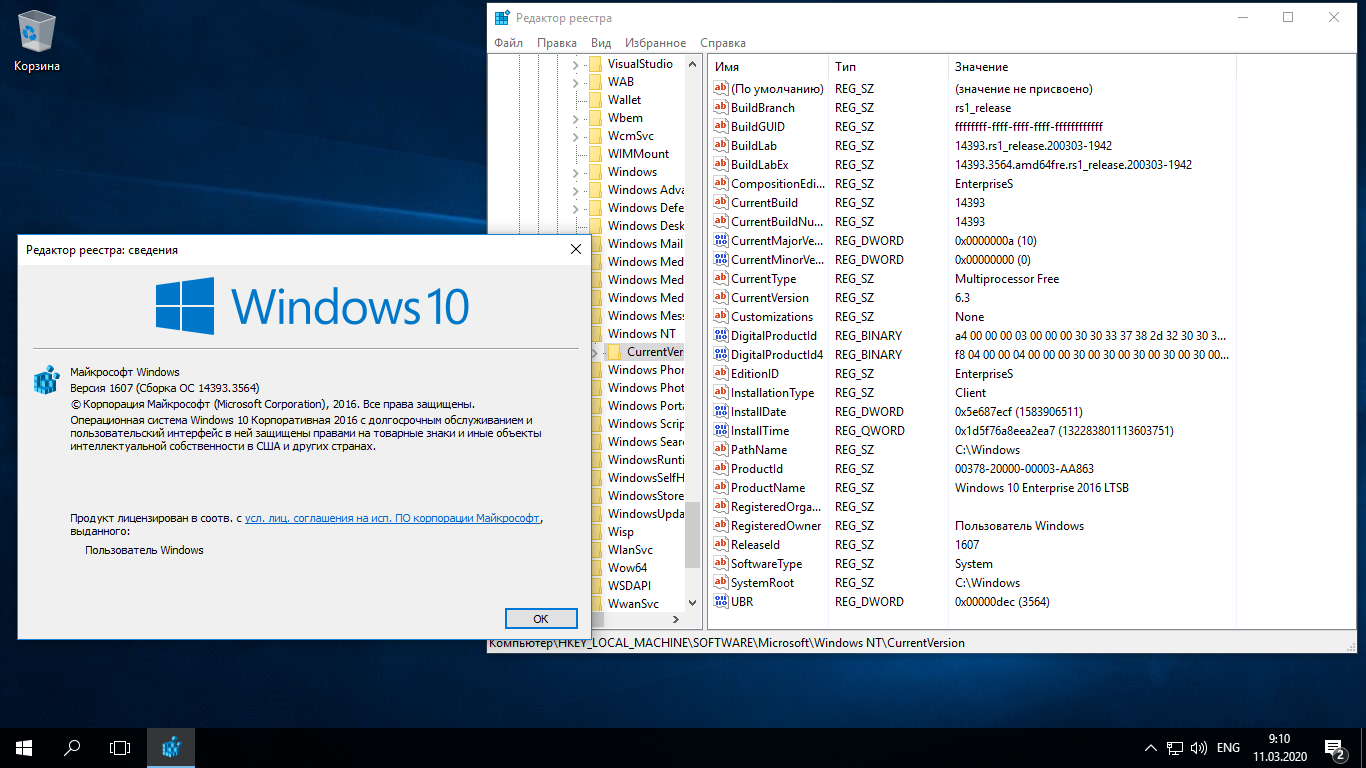
Task: Select the CurrentMinorVe... DWORD icon
Action: [x=720, y=259]
